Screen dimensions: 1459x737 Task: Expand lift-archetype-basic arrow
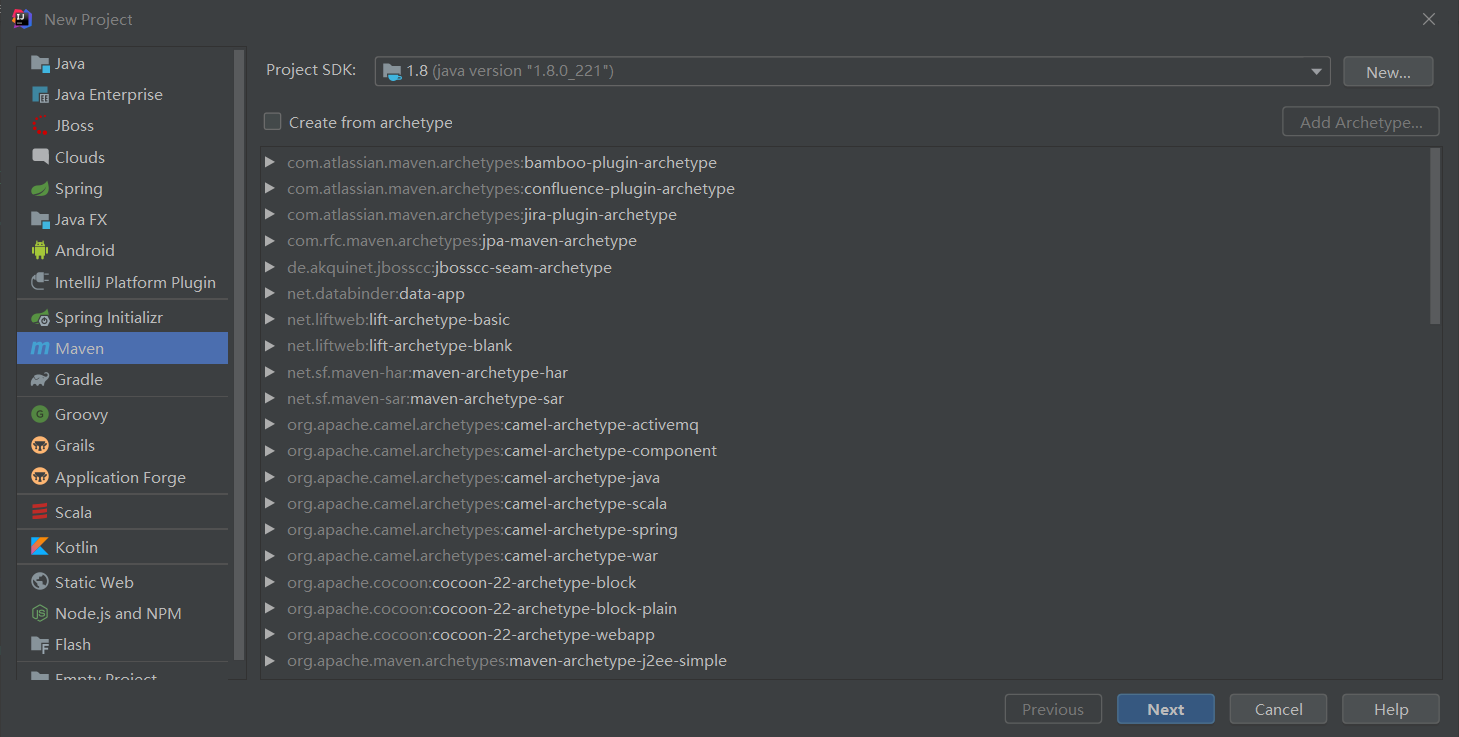270,319
